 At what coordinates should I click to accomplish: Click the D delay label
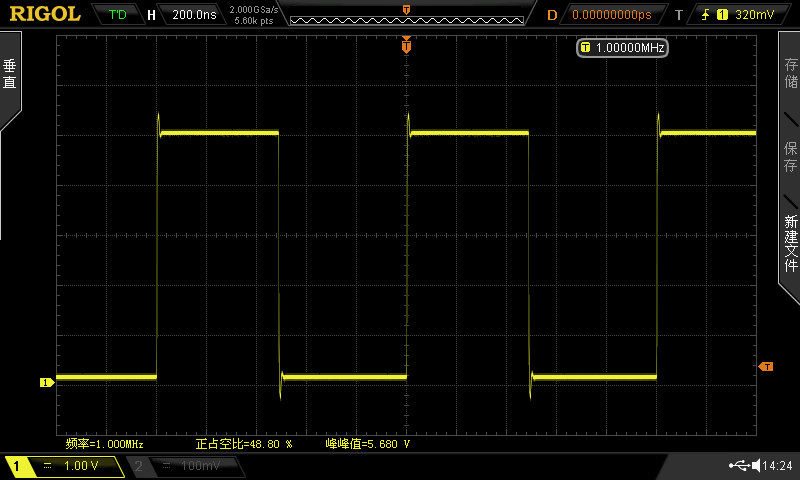coord(552,15)
